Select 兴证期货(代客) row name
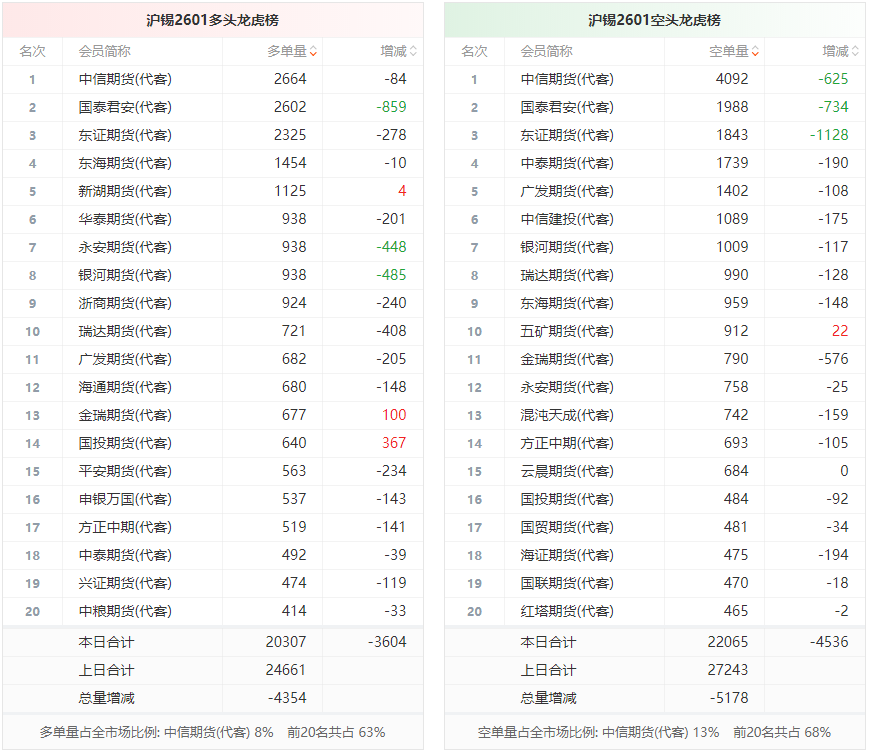This screenshot has width=870, height=754. 125,584
